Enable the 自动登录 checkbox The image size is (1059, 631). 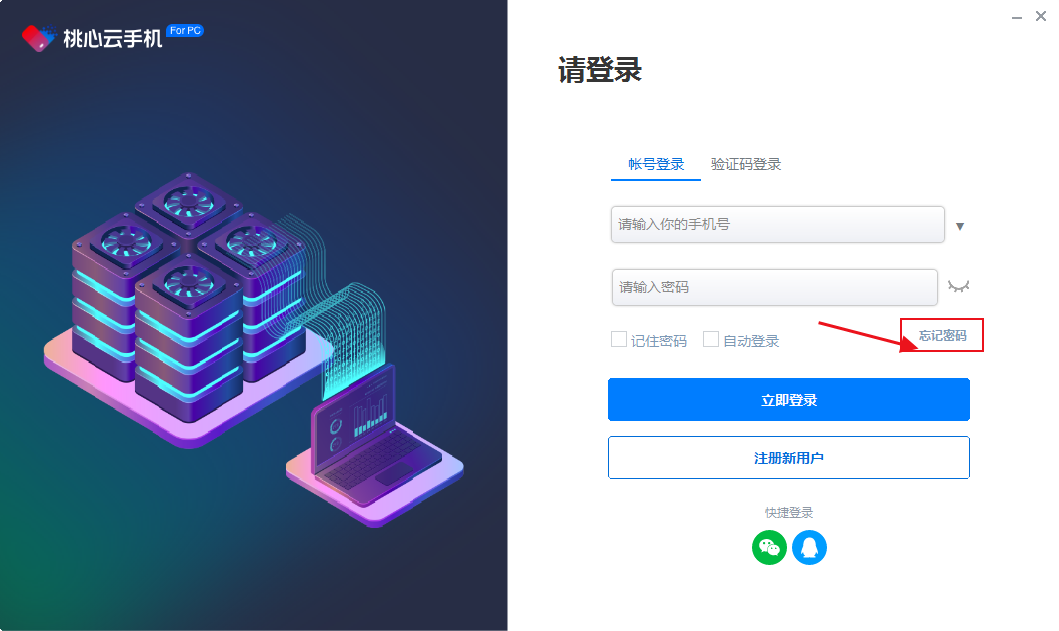[711, 339]
